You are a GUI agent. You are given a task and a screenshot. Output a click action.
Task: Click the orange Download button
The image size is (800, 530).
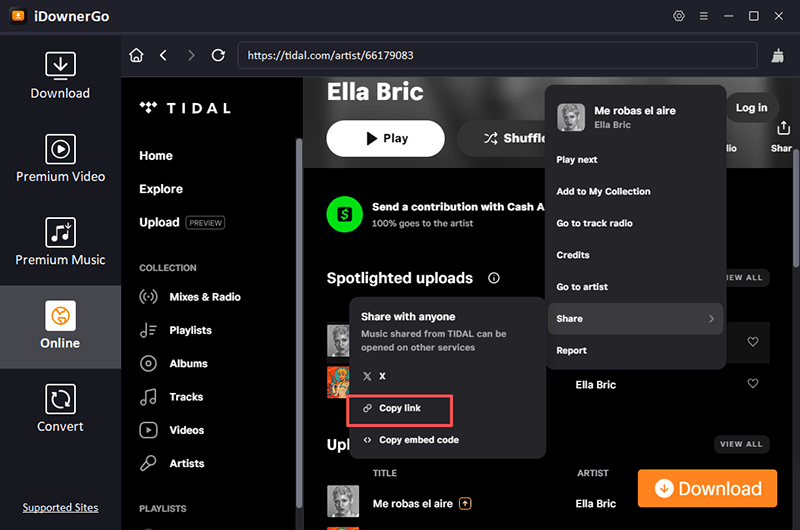pyautogui.click(x=707, y=488)
